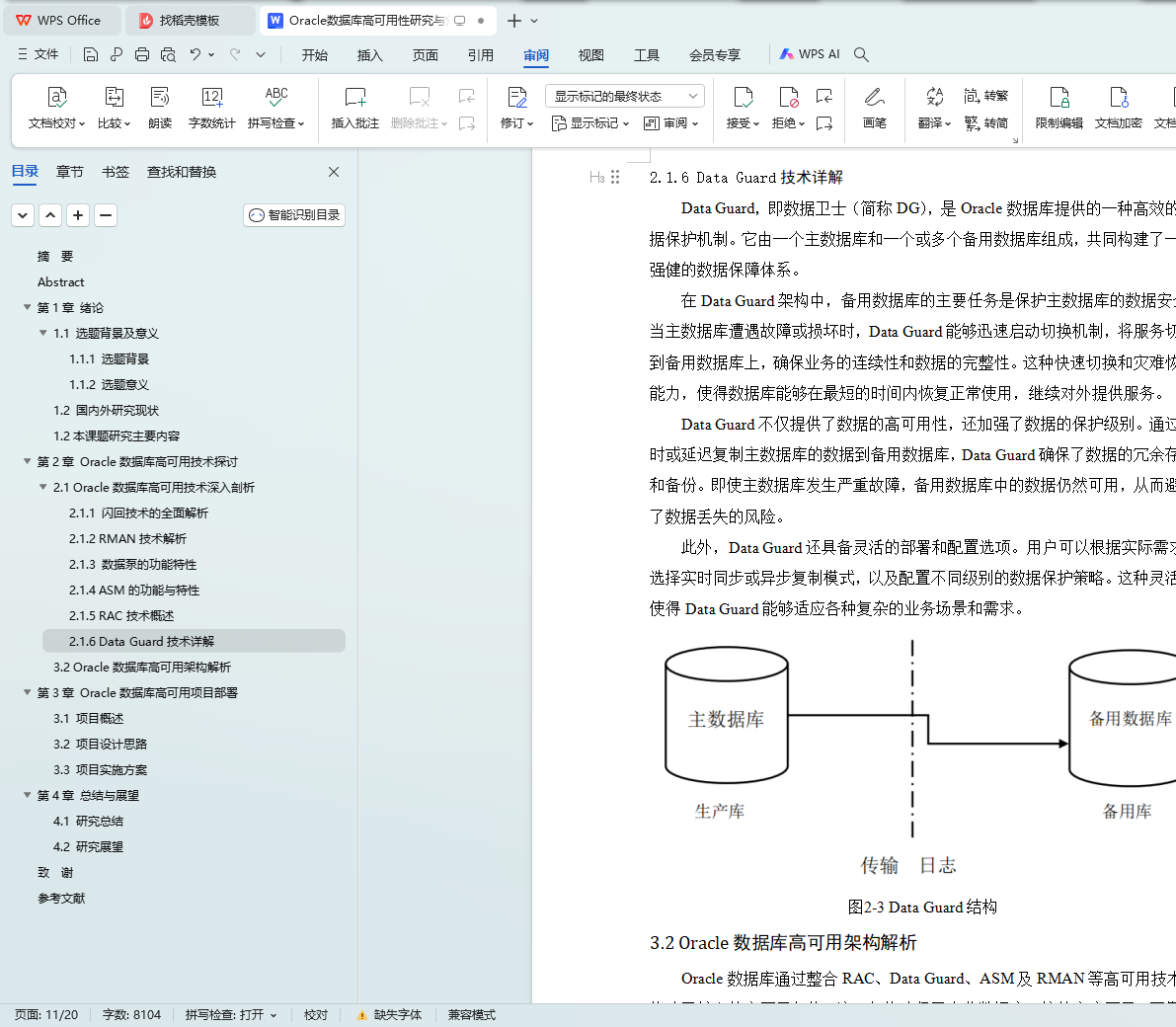
Task: Open the 显示标记 show markup dropdown
Action: [x=589, y=123]
